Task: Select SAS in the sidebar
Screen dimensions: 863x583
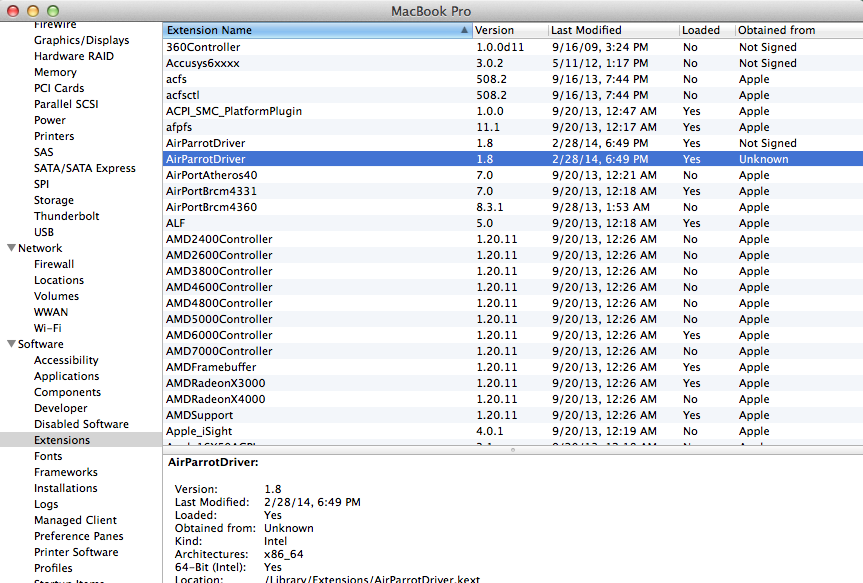Action: pyautogui.click(x=43, y=152)
